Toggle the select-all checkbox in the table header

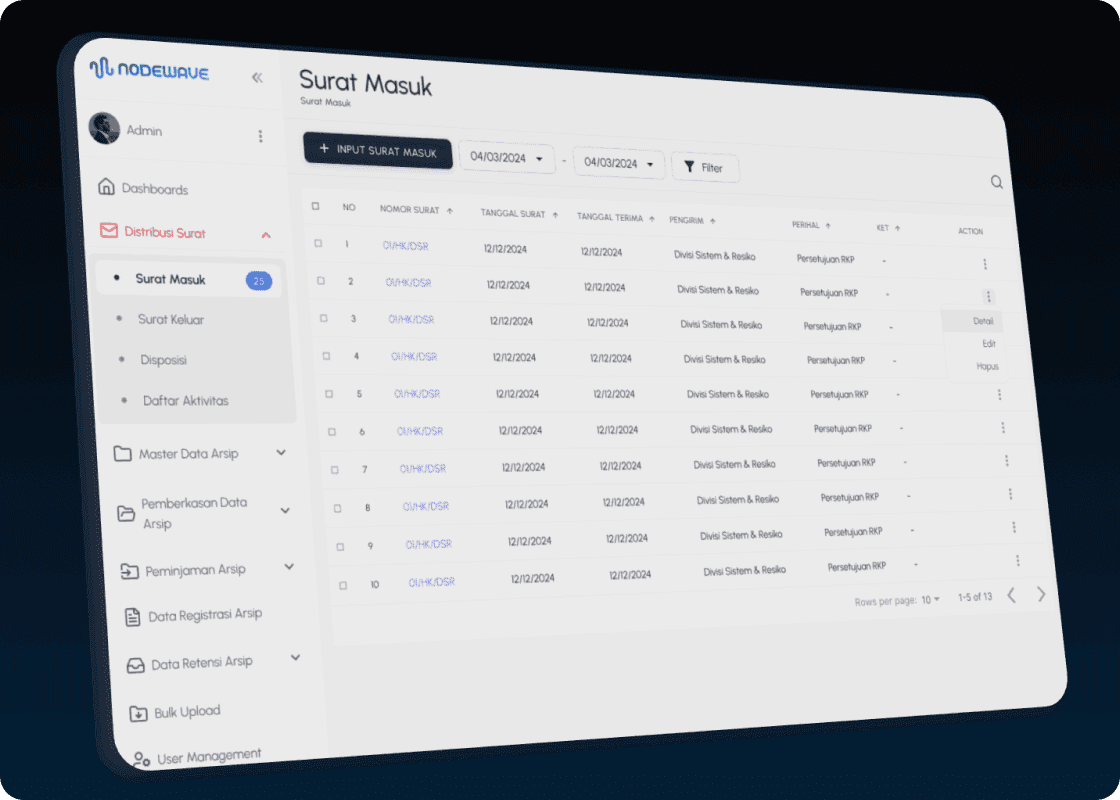pos(315,206)
